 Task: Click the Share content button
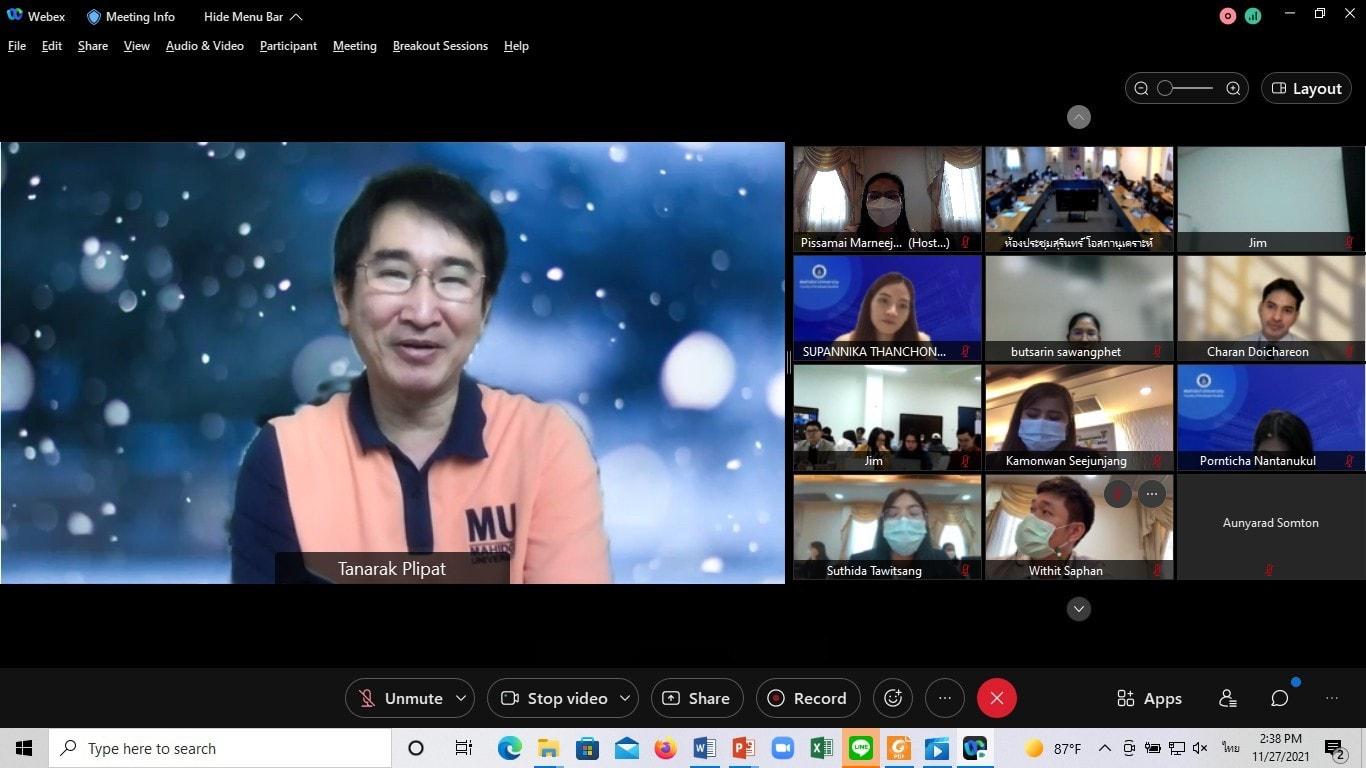(697, 698)
